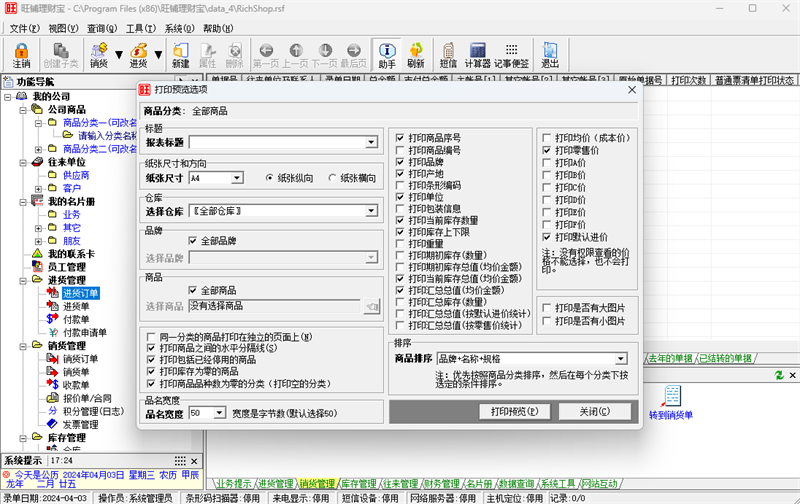Switch to 库存管理 bottom tab
The height and width of the screenshot is (504, 800).
(x=359, y=483)
